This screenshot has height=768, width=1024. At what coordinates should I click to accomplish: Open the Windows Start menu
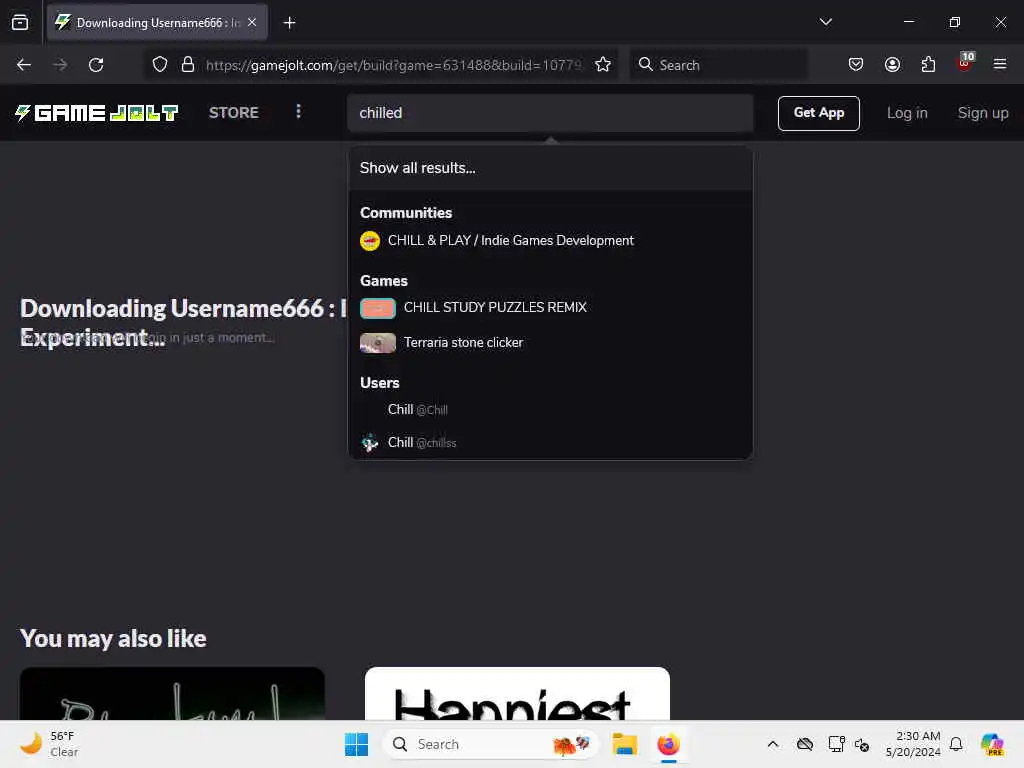pyautogui.click(x=357, y=744)
